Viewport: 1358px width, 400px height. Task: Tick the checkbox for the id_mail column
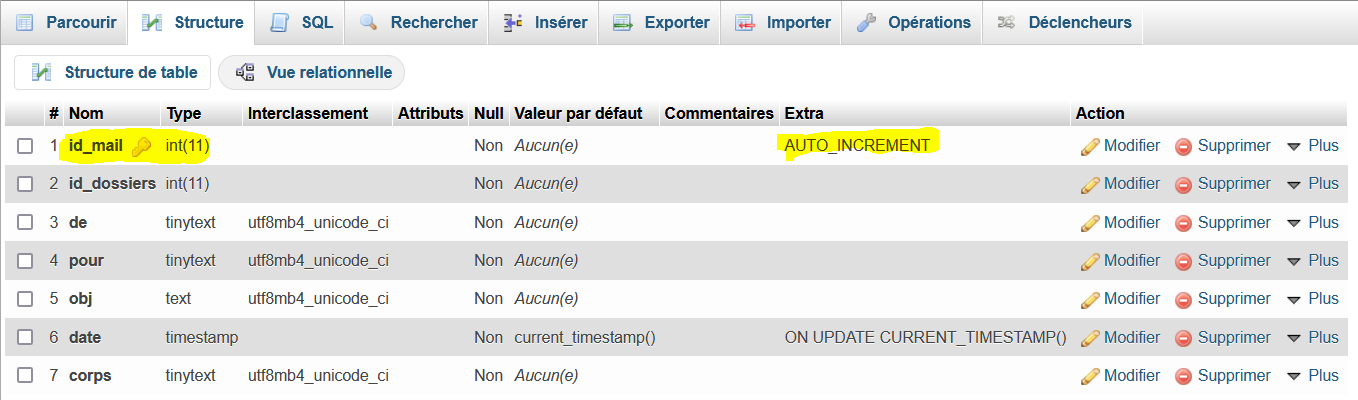coord(25,146)
